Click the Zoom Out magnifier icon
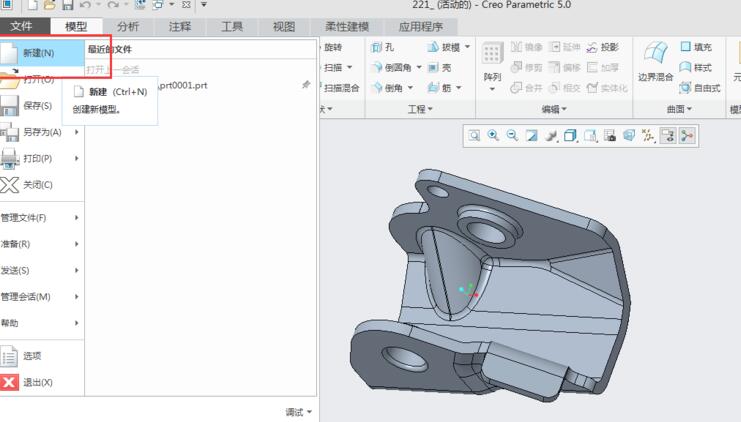 pyautogui.click(x=512, y=136)
